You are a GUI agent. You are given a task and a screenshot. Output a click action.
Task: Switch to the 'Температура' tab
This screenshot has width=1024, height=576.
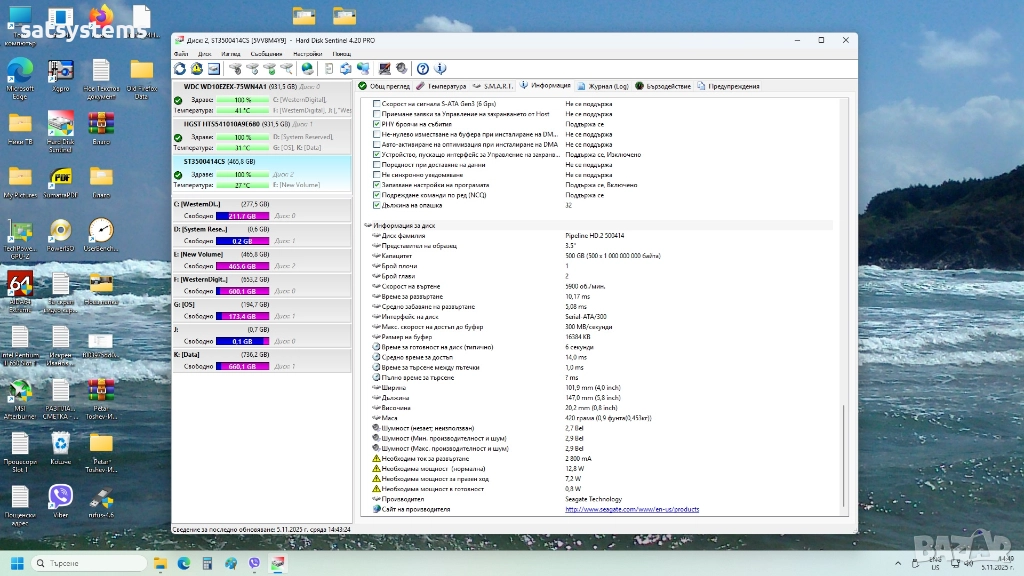point(440,86)
